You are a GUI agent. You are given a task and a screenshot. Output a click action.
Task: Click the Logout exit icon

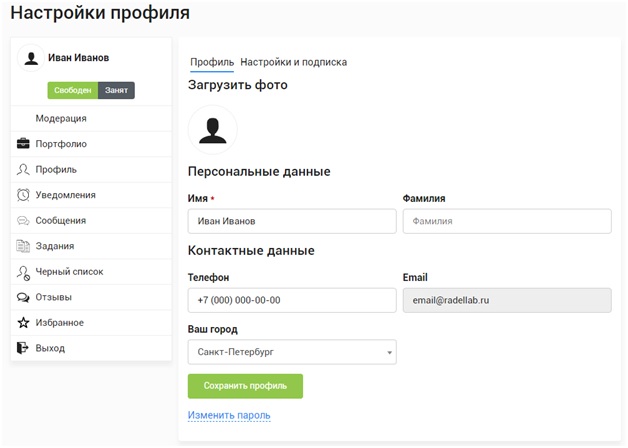point(23,348)
